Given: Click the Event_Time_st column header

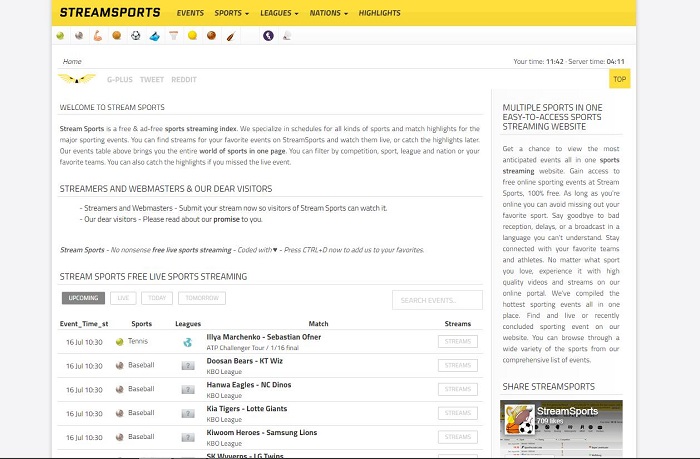Looking at the screenshot, I should tap(84, 324).
